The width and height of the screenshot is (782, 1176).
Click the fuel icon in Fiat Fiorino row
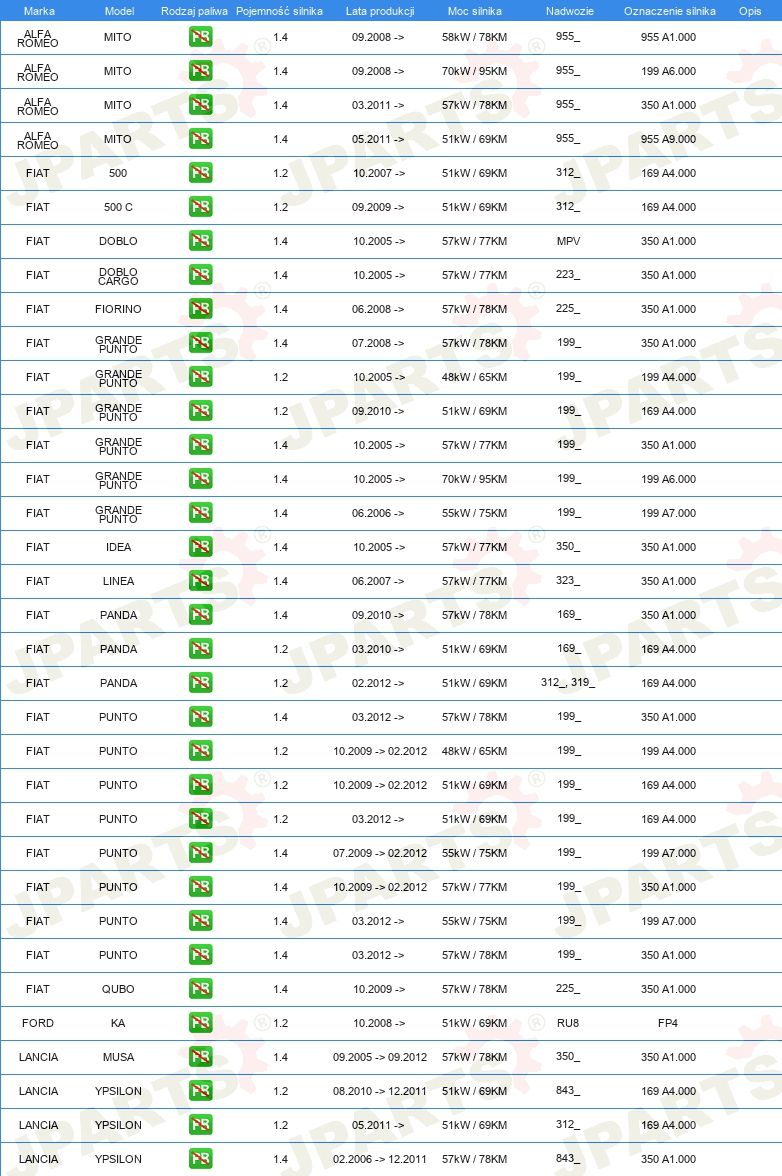[200, 309]
